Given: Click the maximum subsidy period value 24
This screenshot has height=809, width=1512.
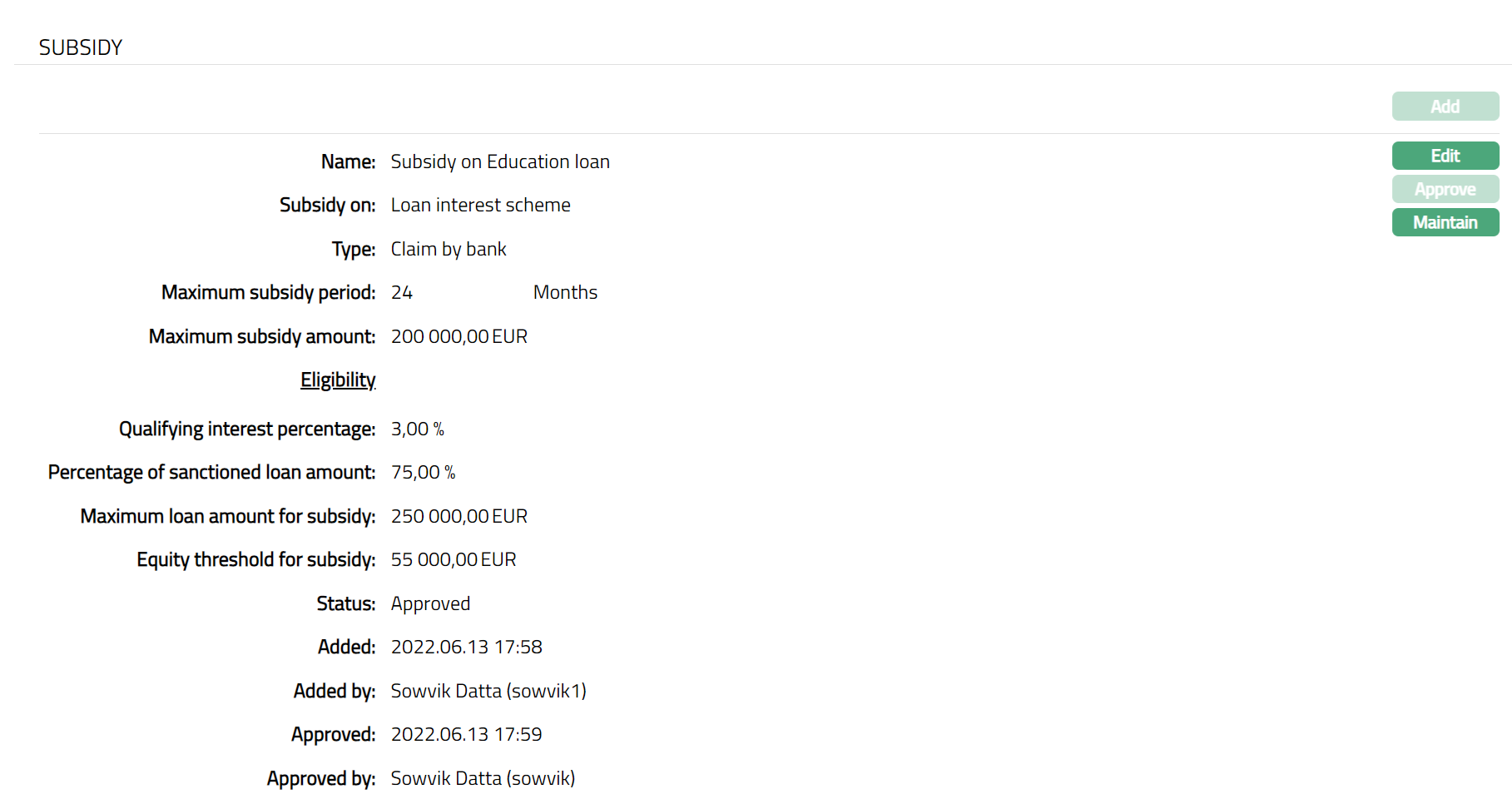Looking at the screenshot, I should click(x=402, y=292).
